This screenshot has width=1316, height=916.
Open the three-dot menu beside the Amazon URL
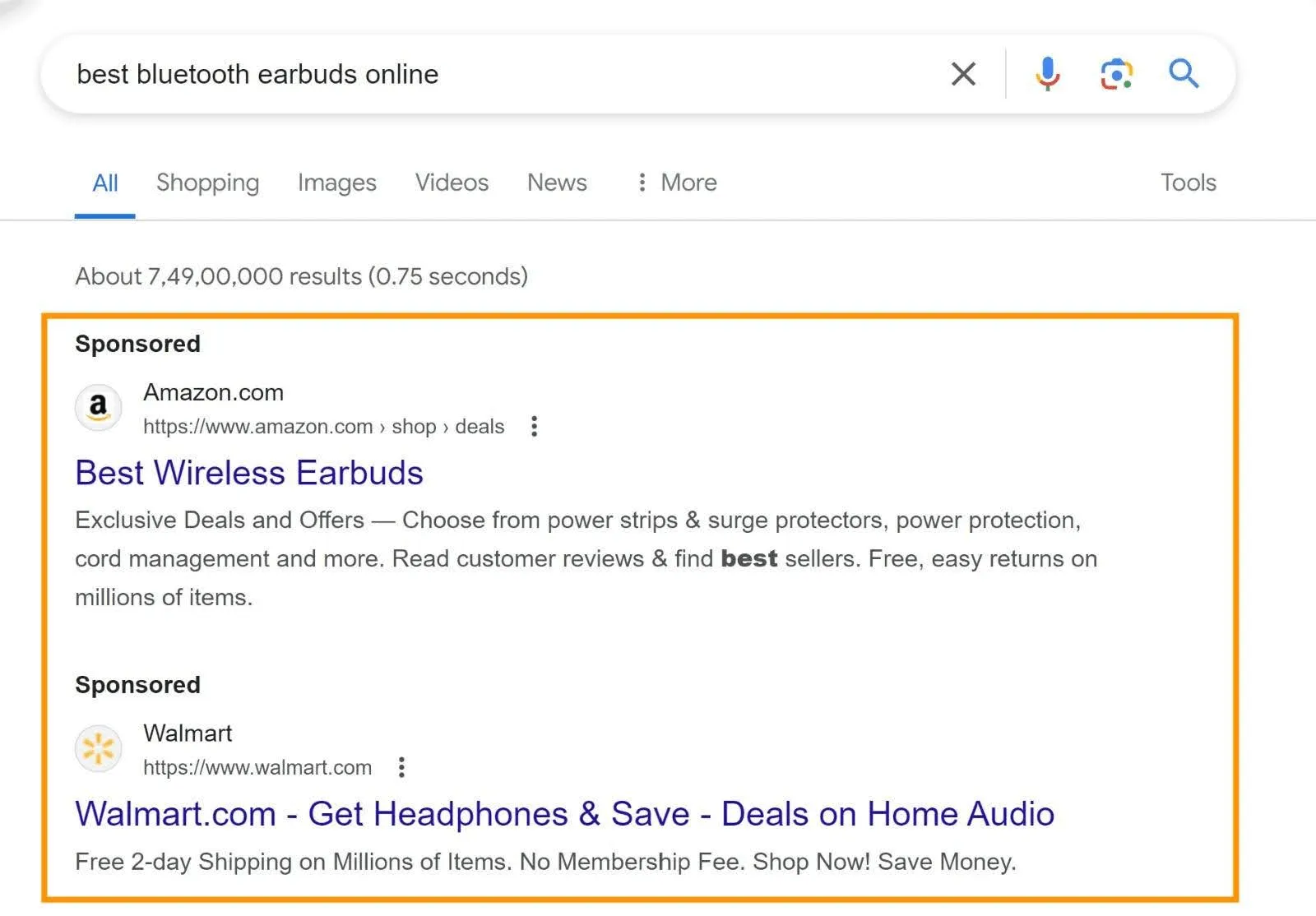534,426
